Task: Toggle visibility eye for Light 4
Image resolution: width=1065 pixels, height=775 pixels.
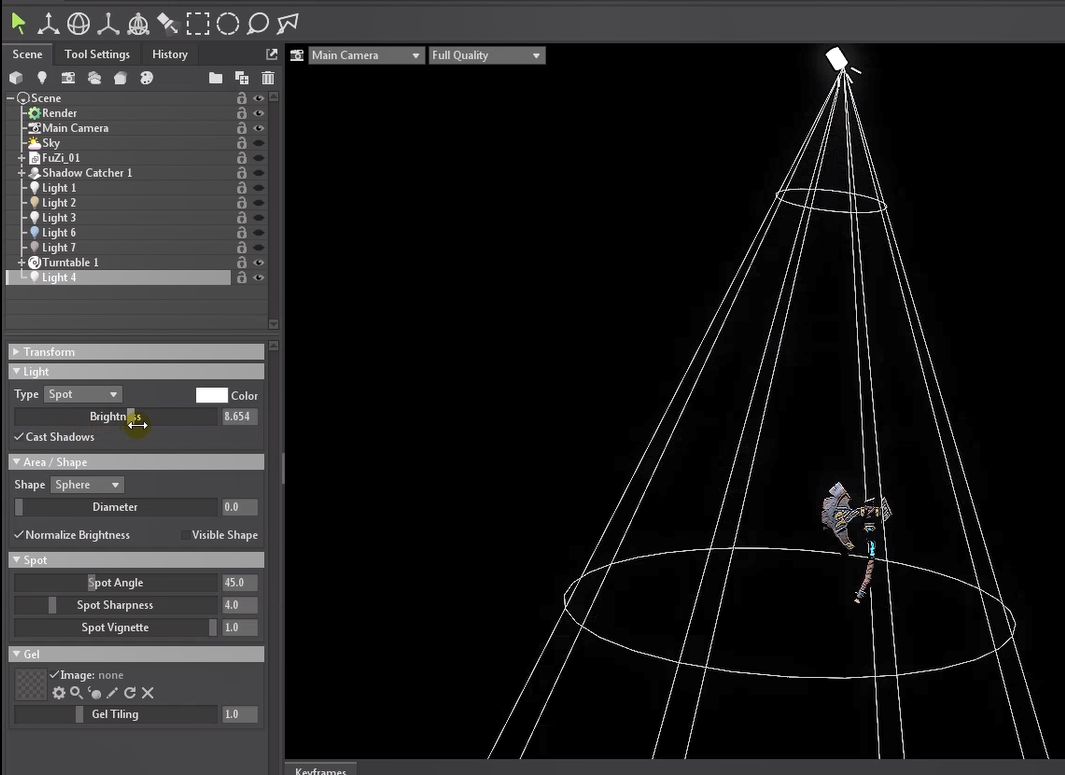Action: [259, 278]
